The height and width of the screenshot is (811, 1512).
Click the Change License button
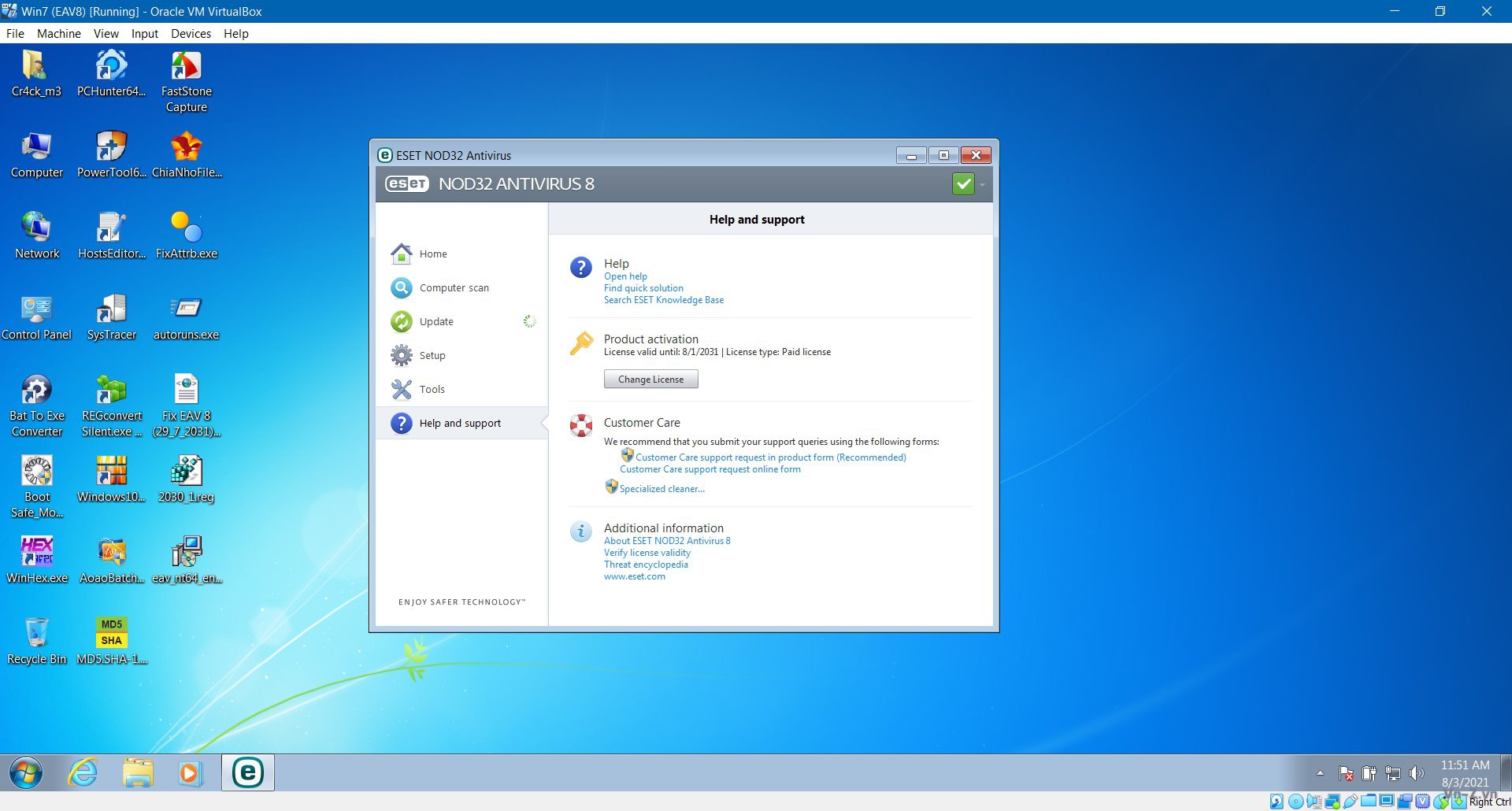pos(650,380)
